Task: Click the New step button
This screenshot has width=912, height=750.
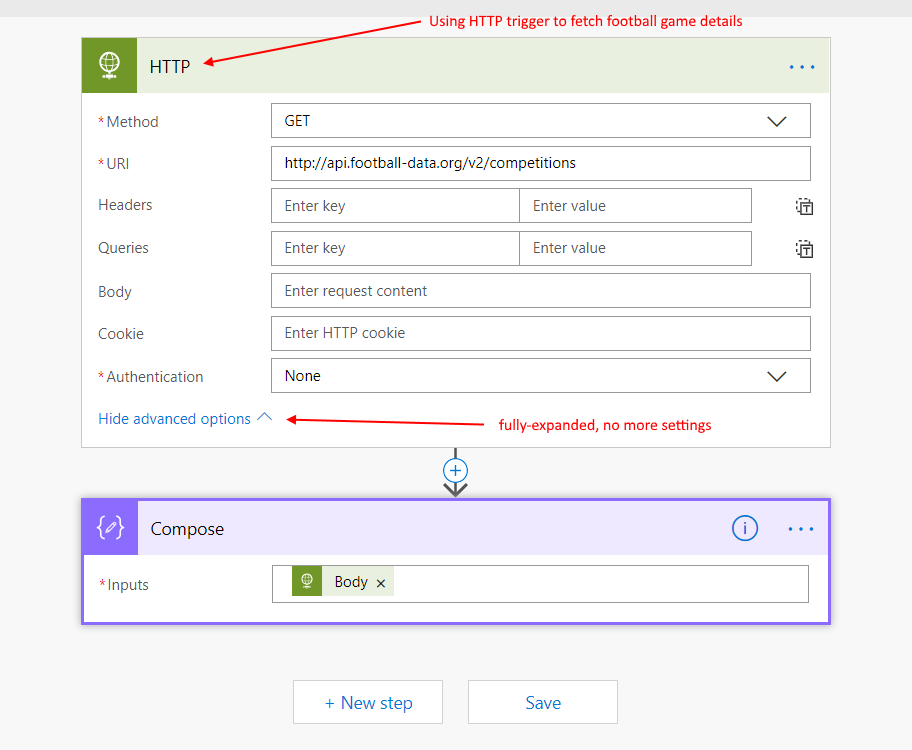Action: [368, 703]
